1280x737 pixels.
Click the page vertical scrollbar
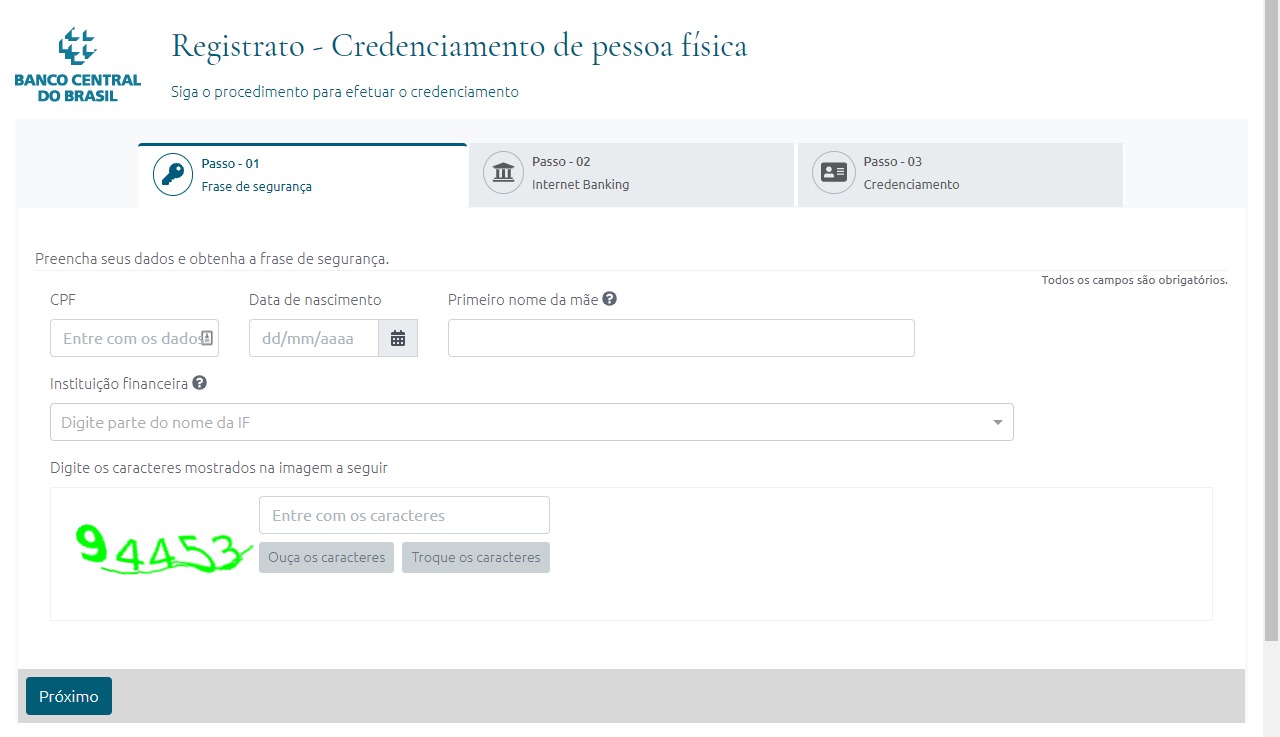[x=1271, y=320]
